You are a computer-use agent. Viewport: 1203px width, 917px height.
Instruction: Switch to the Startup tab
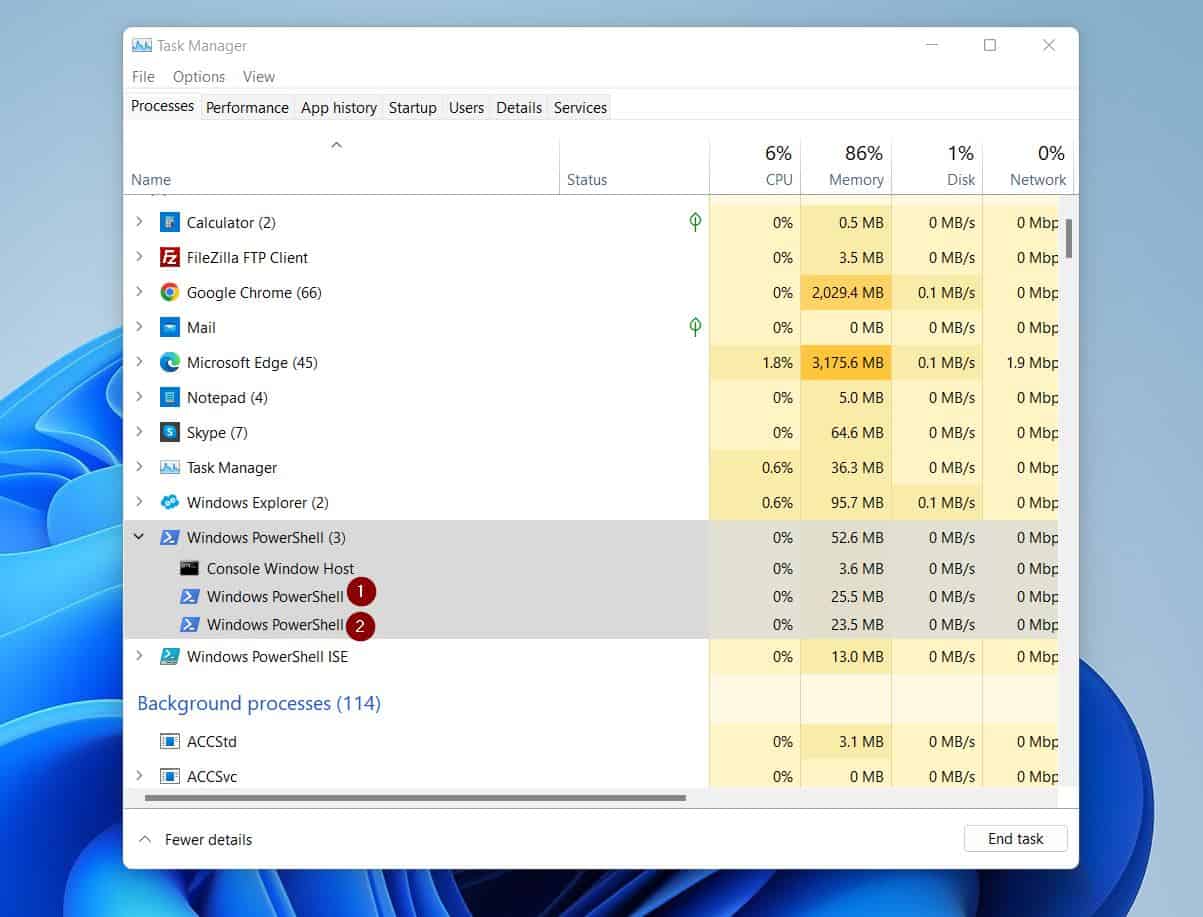pos(413,107)
